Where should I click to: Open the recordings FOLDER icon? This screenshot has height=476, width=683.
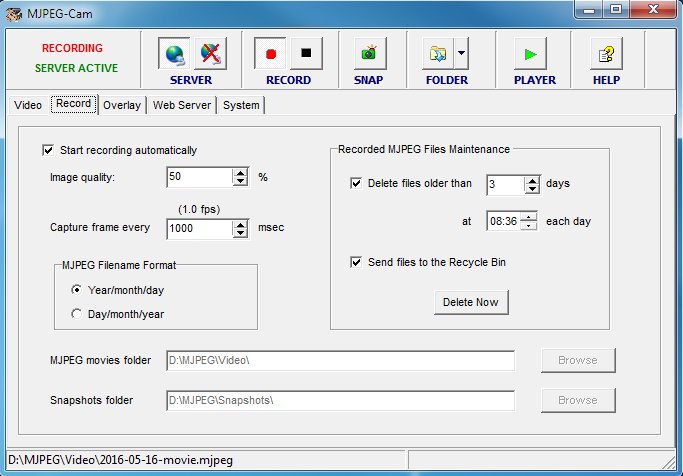(437, 53)
